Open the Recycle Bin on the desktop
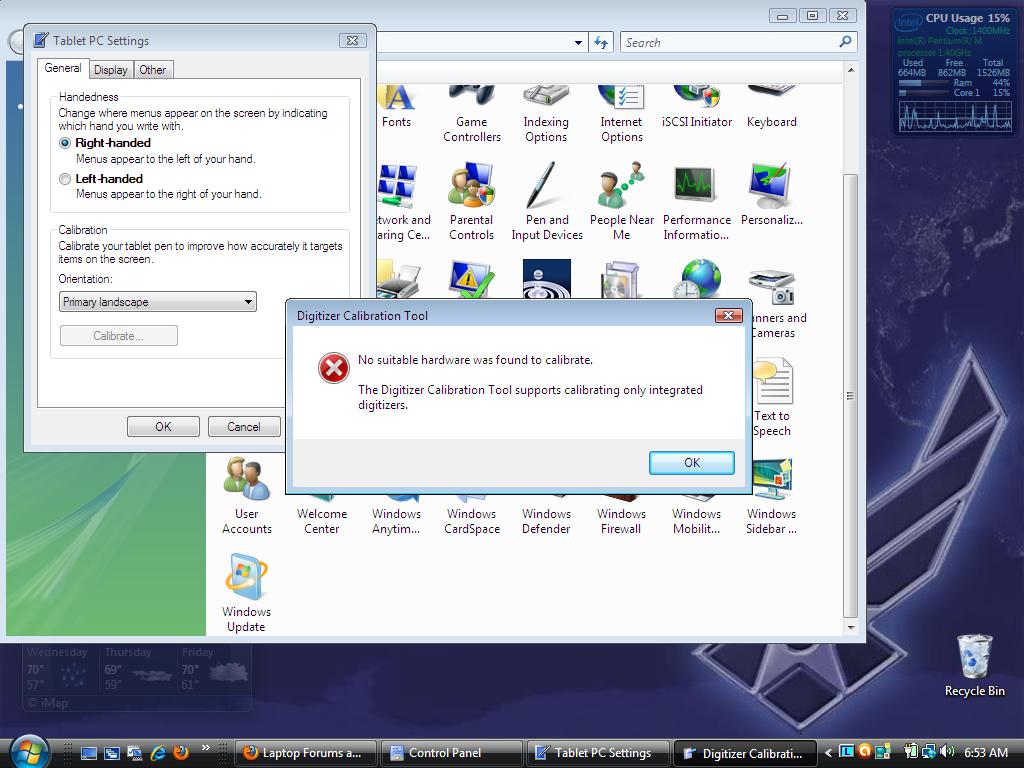 974,665
